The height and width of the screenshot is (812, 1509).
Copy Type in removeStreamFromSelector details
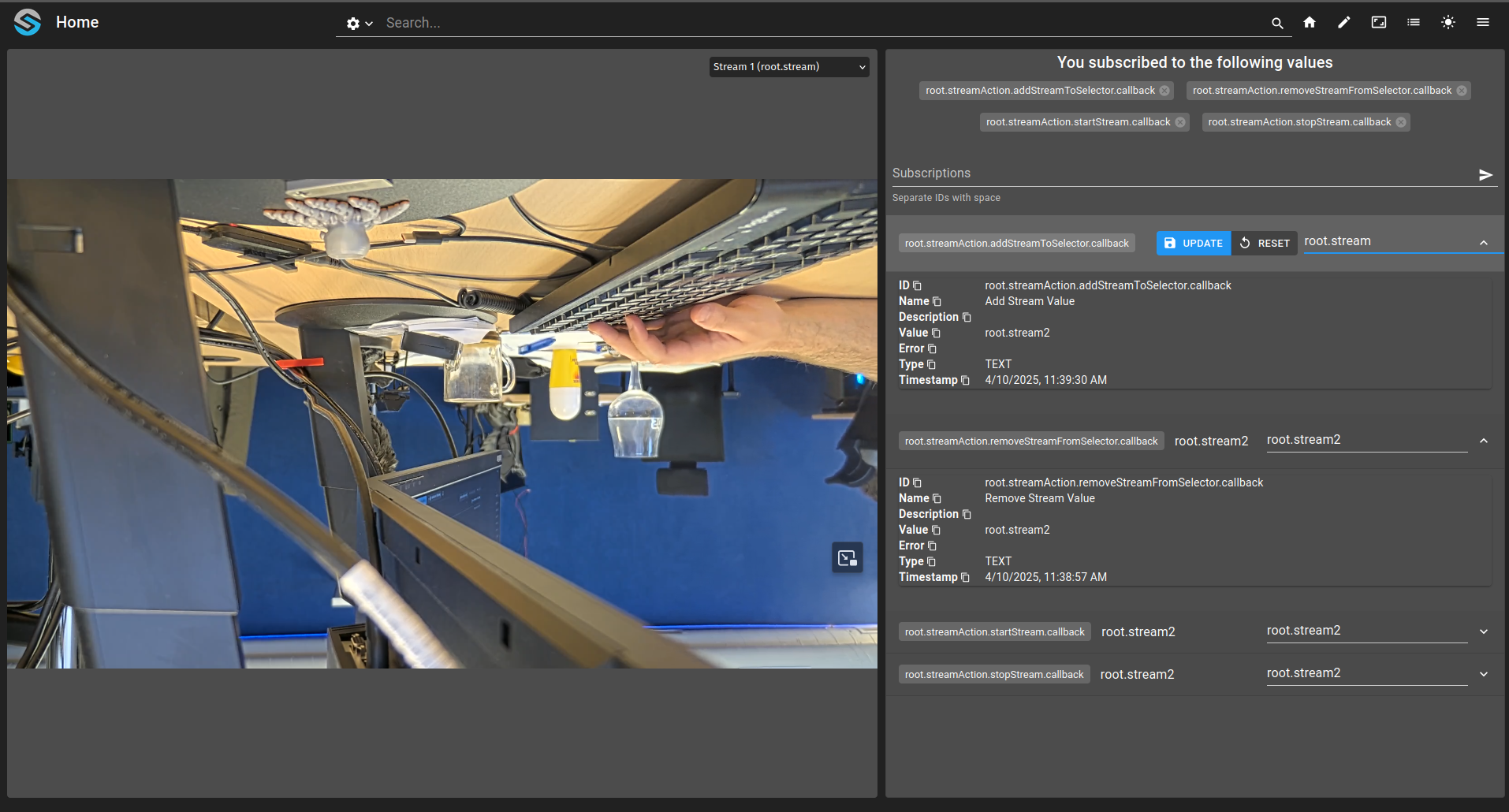point(931,561)
